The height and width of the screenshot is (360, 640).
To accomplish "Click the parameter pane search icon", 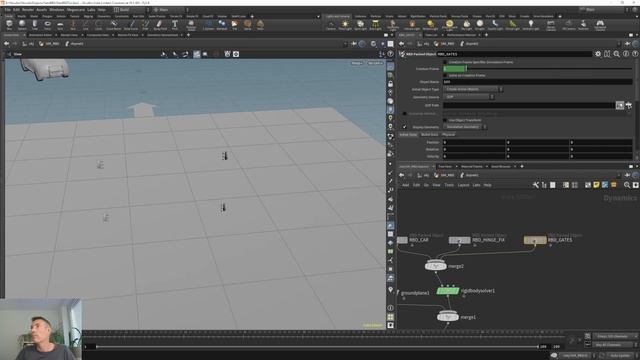I will tap(616, 54).
